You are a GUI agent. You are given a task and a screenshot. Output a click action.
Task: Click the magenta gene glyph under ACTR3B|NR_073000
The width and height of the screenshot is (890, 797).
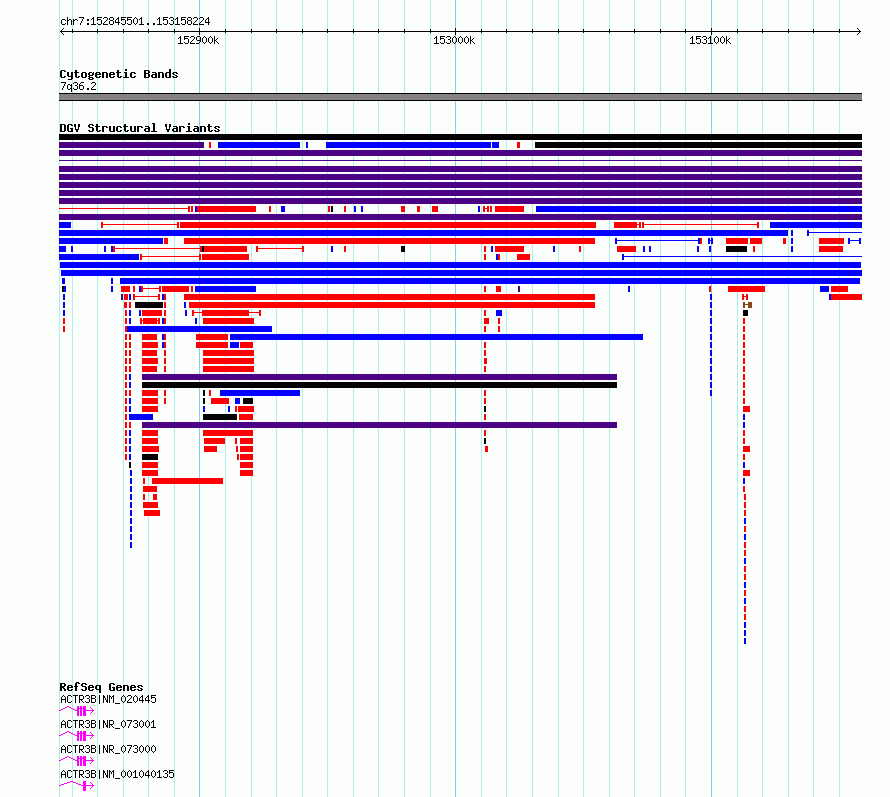click(77, 761)
